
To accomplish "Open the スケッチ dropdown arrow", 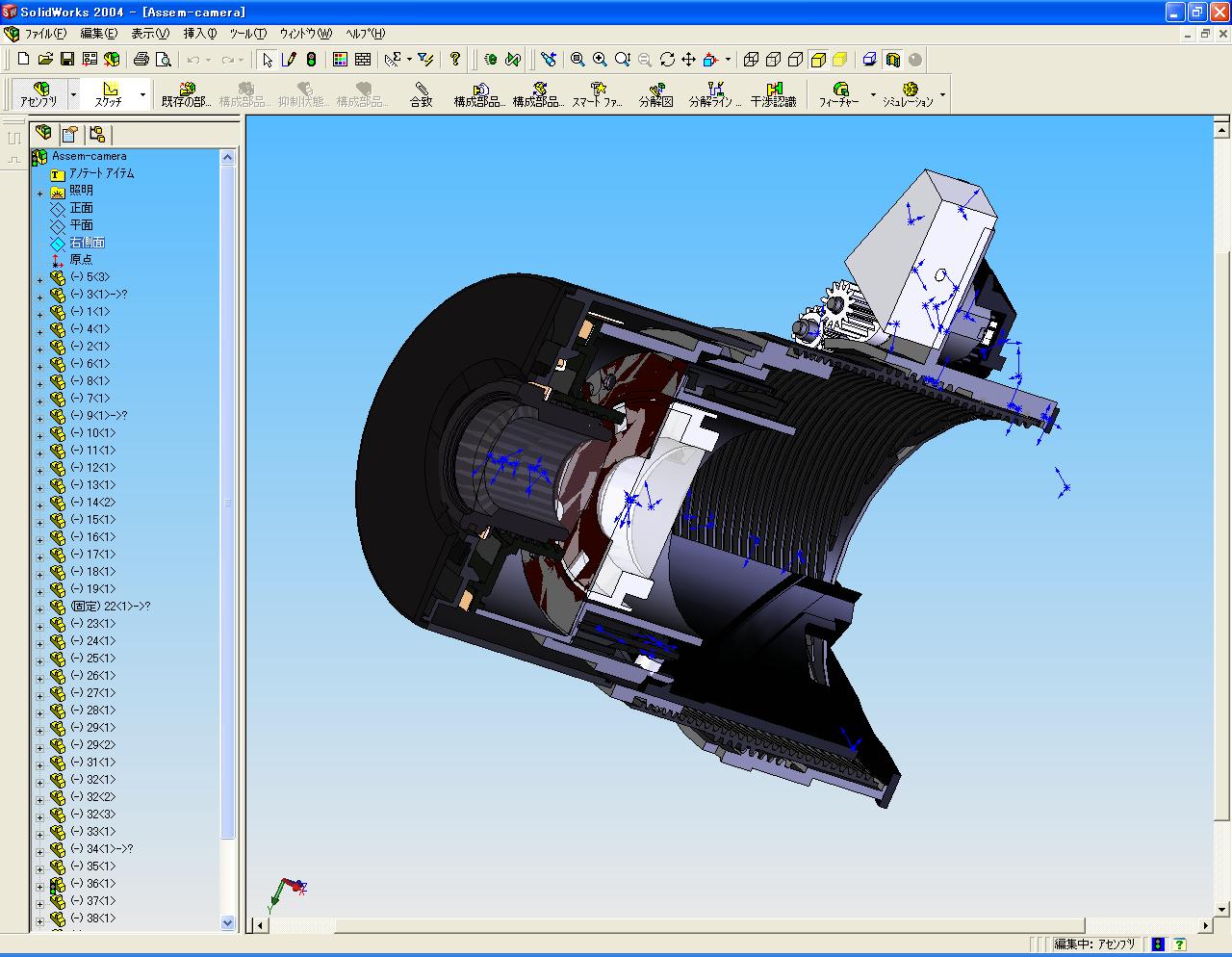I will pyautogui.click(x=143, y=94).
